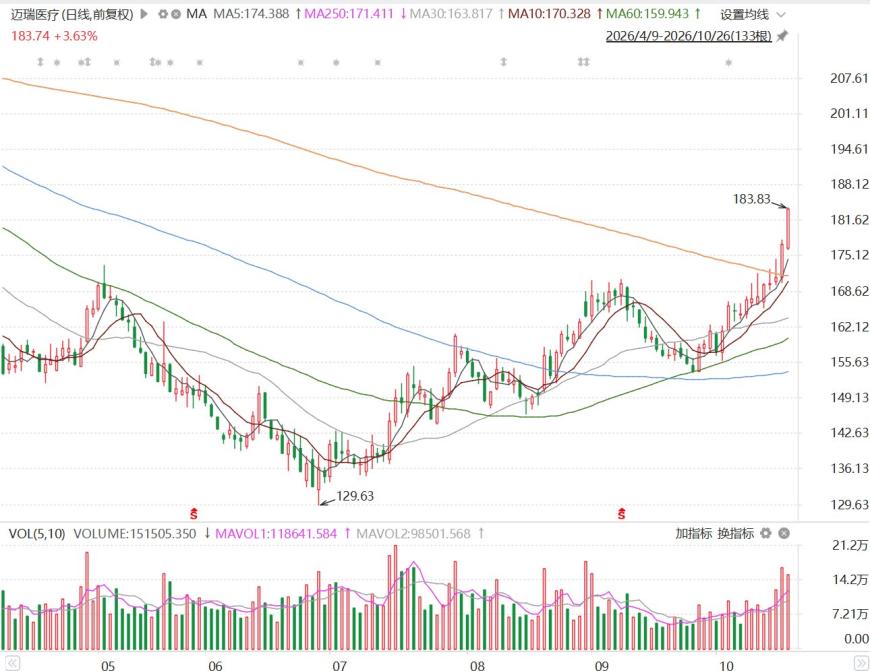Click the 21.2万 volume axis label
870x671 pixels.
[x=850, y=546]
